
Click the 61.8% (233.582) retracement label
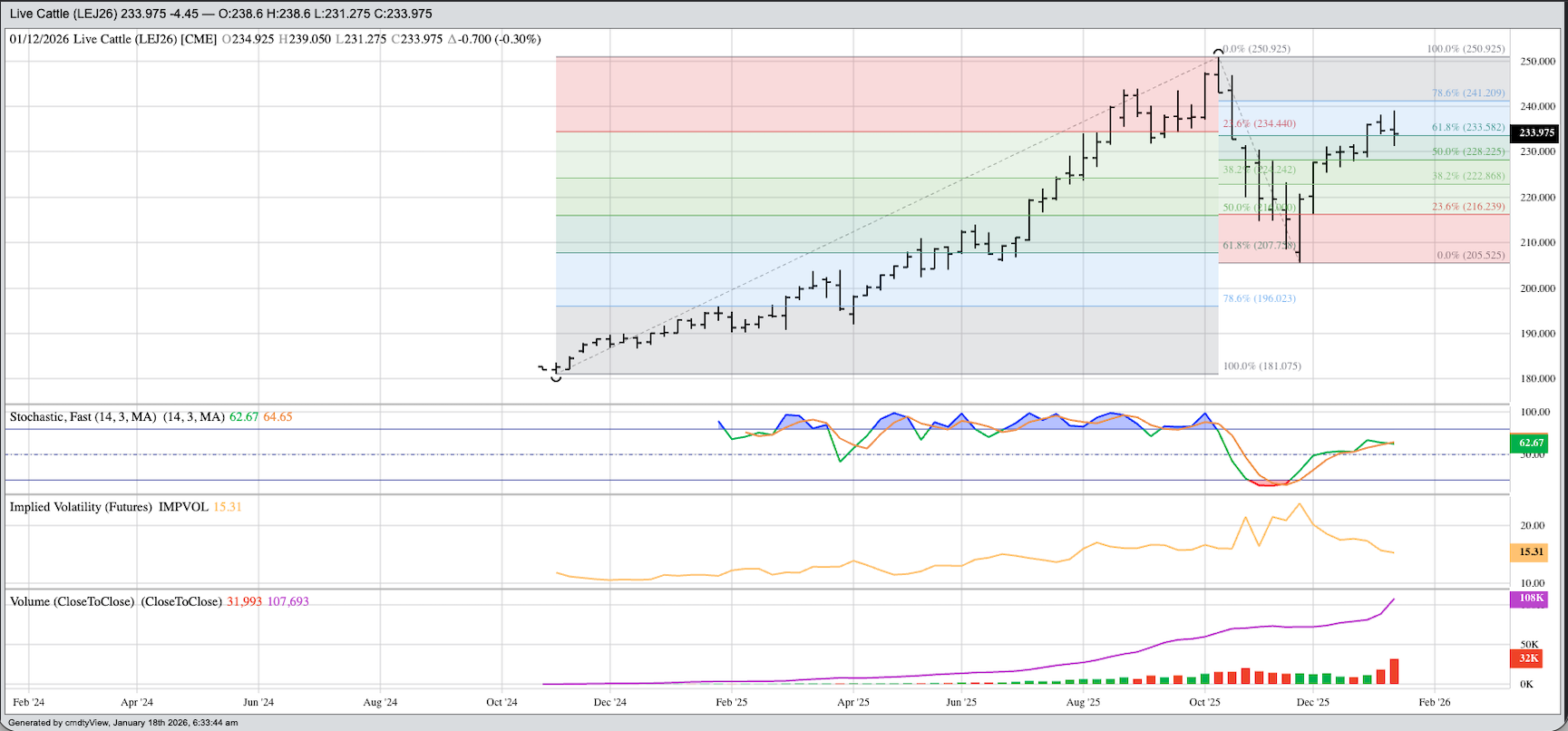pos(1467,128)
